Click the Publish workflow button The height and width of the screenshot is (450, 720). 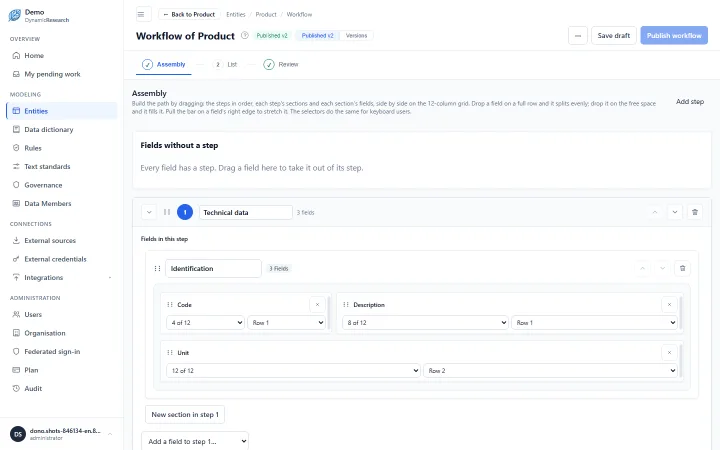674,35
